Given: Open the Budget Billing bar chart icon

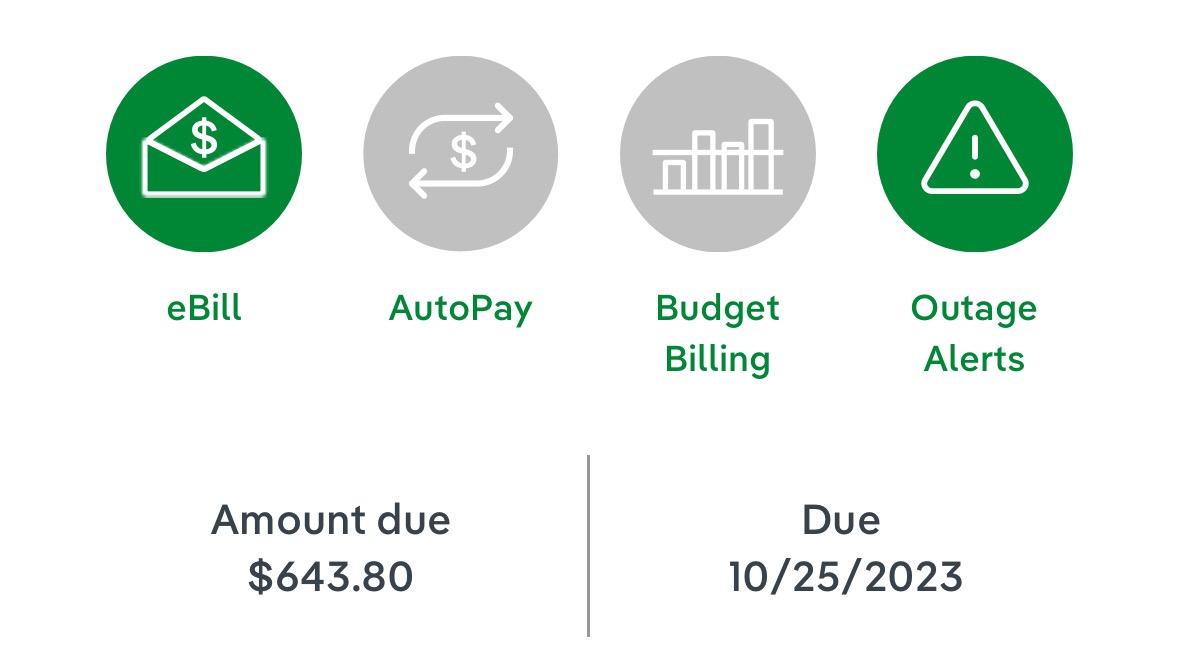Looking at the screenshot, I should pyautogui.click(x=717, y=153).
